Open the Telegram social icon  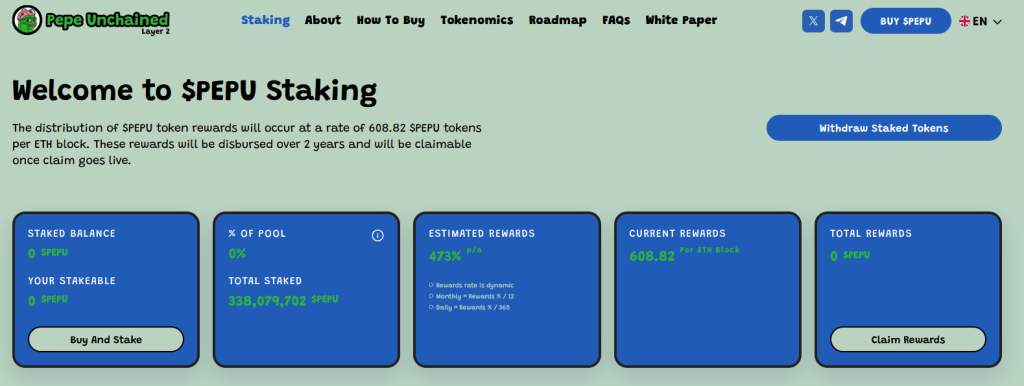coord(842,21)
